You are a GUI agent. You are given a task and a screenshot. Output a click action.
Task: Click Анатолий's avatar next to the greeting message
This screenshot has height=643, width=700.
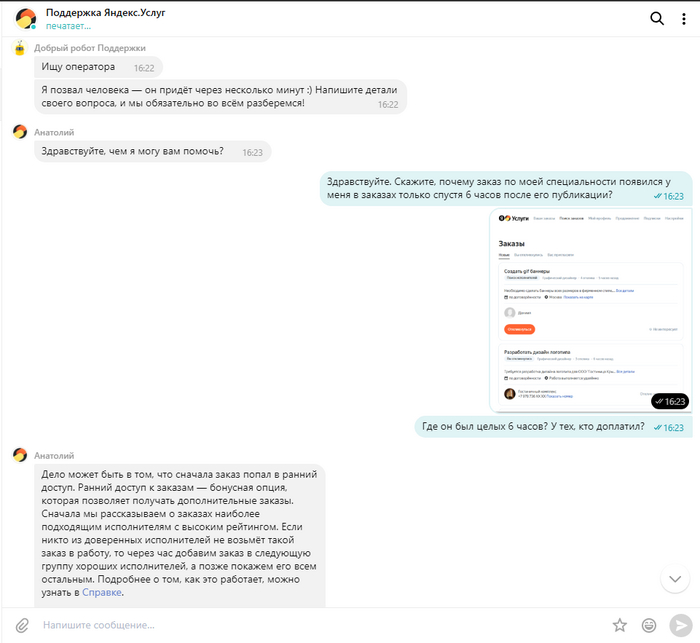coord(20,132)
